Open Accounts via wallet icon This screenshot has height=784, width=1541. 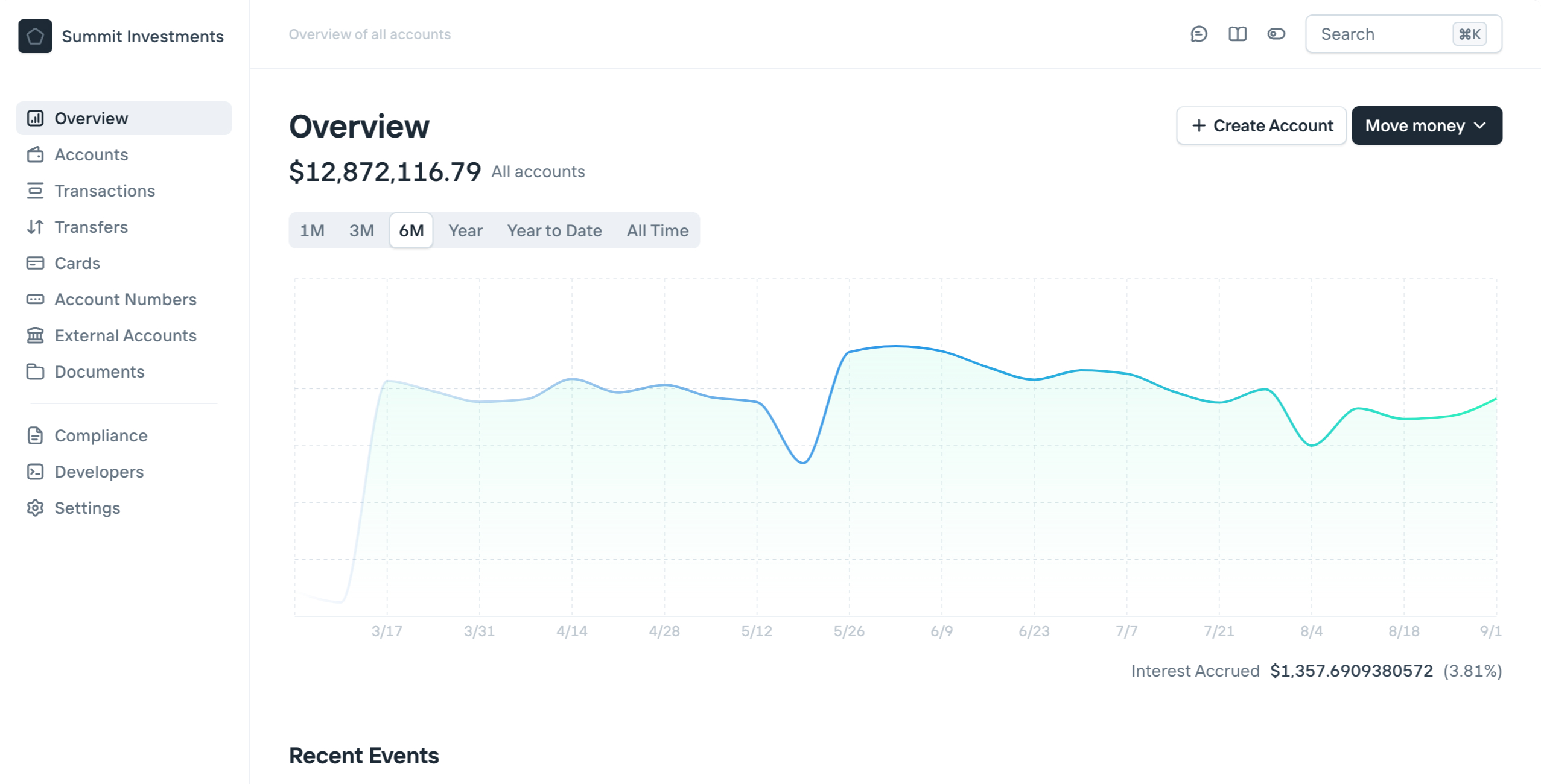(35, 155)
